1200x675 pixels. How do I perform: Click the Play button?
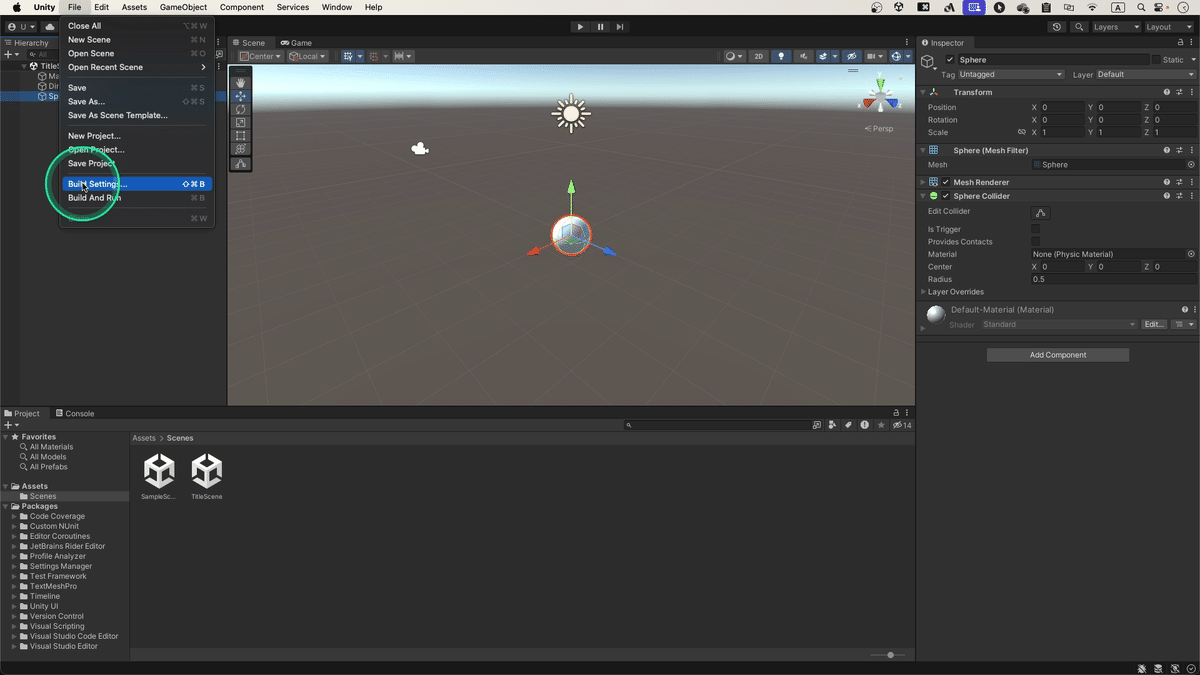pyautogui.click(x=580, y=27)
